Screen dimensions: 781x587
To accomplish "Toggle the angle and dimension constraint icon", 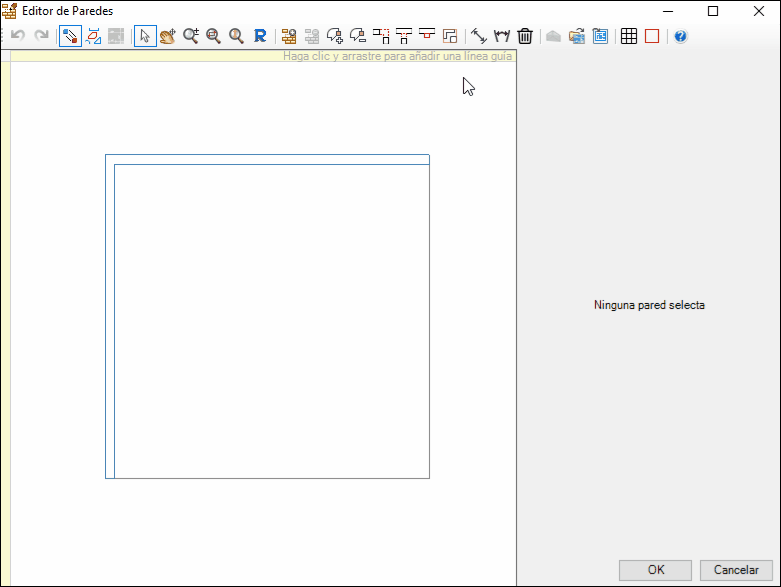I will [93, 36].
